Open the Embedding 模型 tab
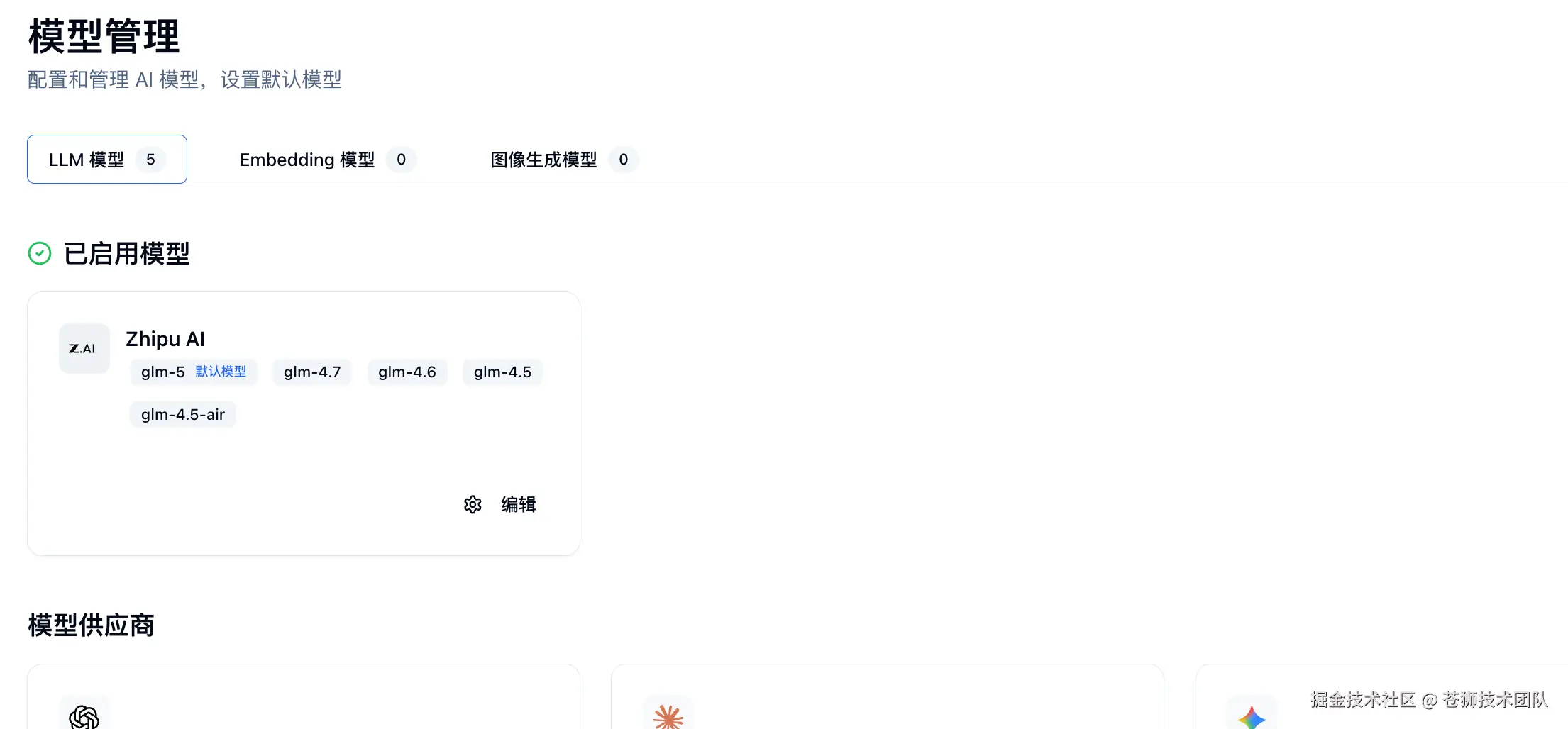Viewport: 1568px width, 729px height. pyautogui.click(x=328, y=160)
